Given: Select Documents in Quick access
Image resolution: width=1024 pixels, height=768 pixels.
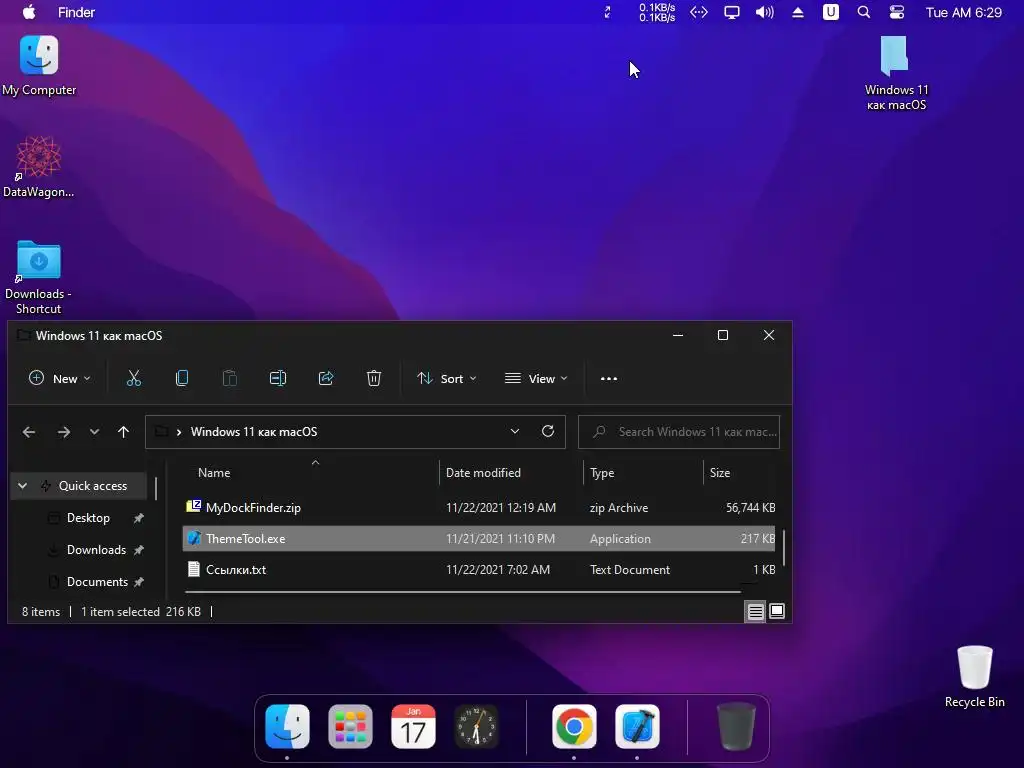Looking at the screenshot, I should click(97, 582).
